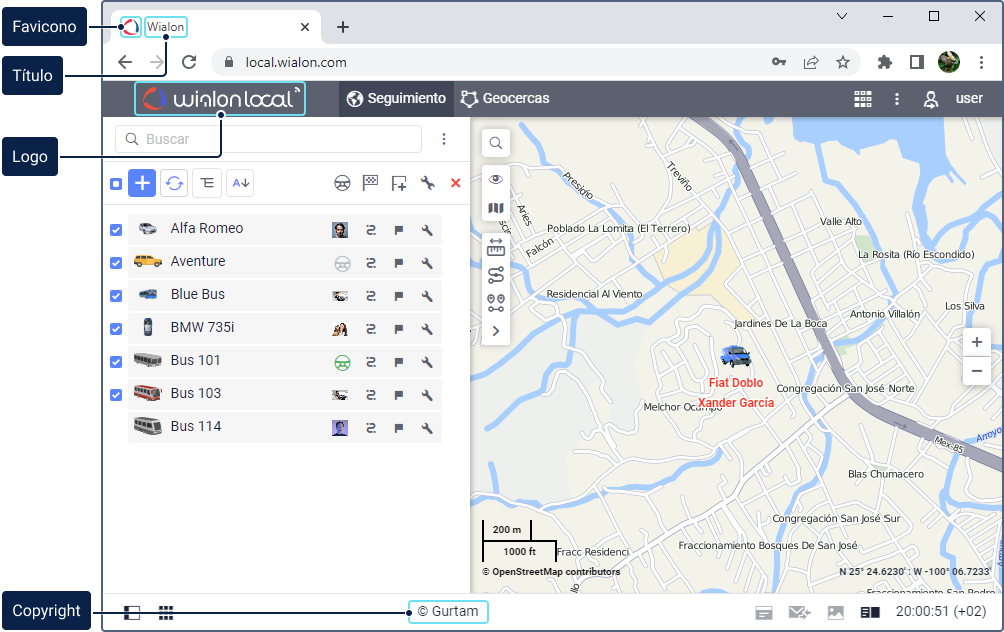Switch to the Seguimiento tab
The width and height of the screenshot is (1004, 632).
[x=396, y=99]
